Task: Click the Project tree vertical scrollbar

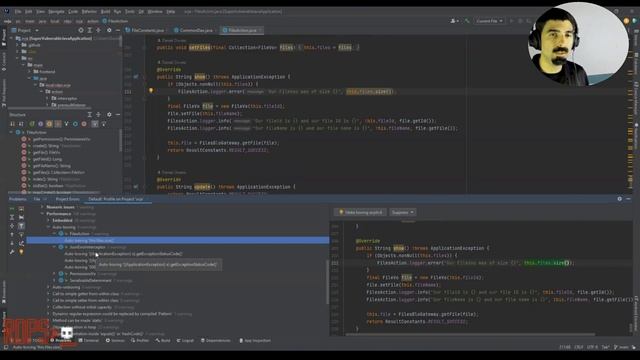Action: [x=120, y=41]
